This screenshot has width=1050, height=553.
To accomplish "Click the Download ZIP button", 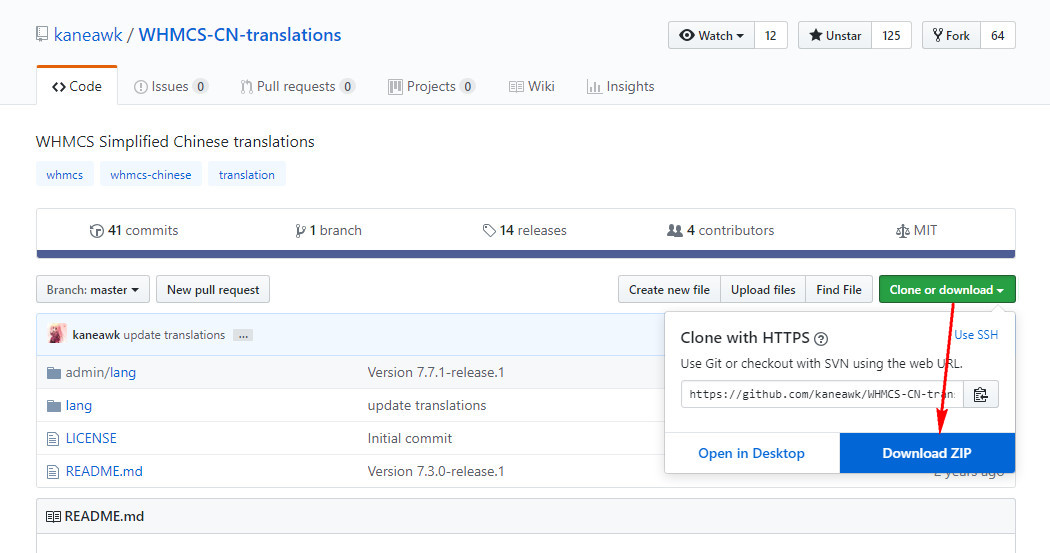I will [x=927, y=453].
